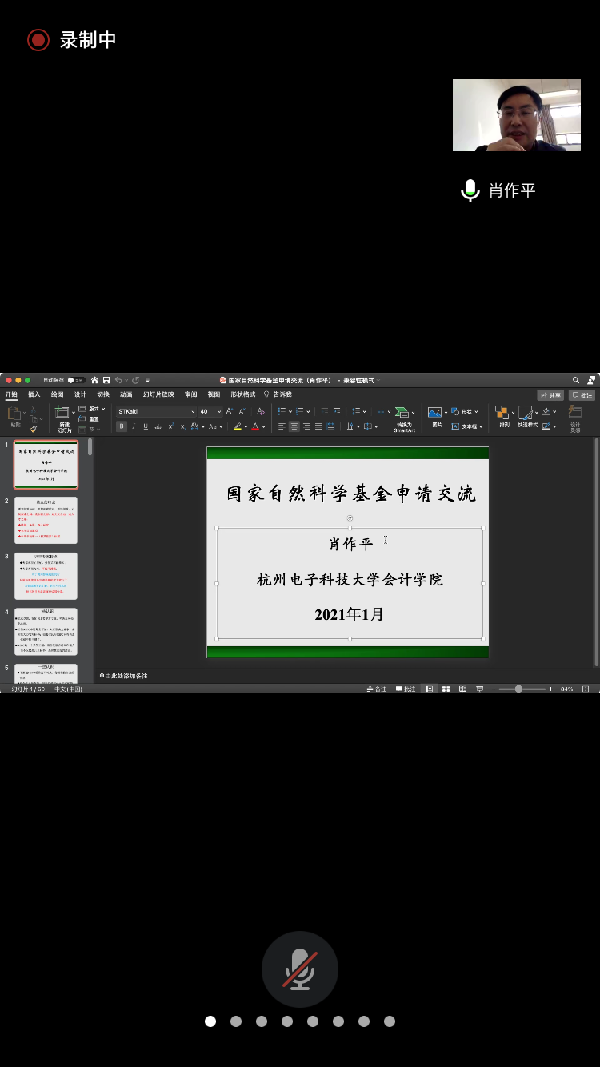Switch to the 插入 (Insert) ribbon tab
Image resolution: width=600 pixels, height=1067 pixels.
(34, 395)
